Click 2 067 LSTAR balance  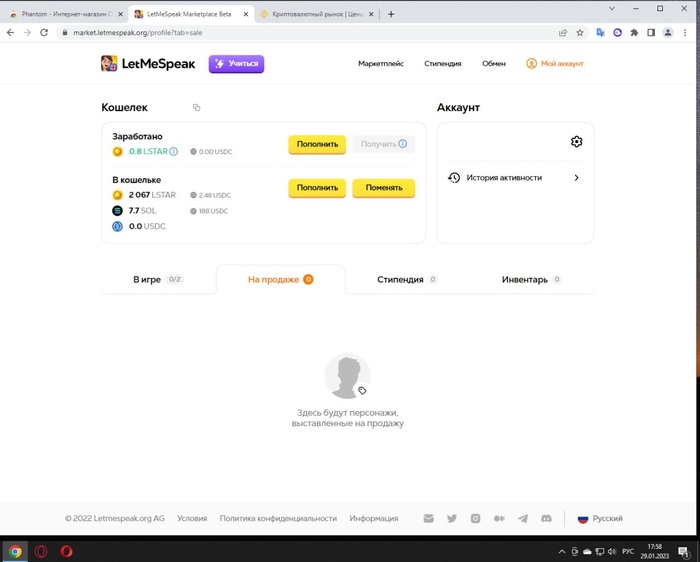(144, 195)
